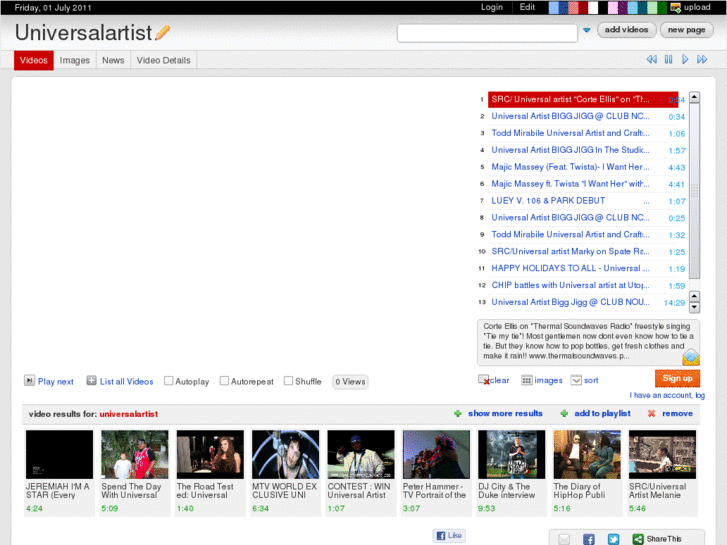Click the add videos button
Viewport: 727px width, 545px height.
626,30
